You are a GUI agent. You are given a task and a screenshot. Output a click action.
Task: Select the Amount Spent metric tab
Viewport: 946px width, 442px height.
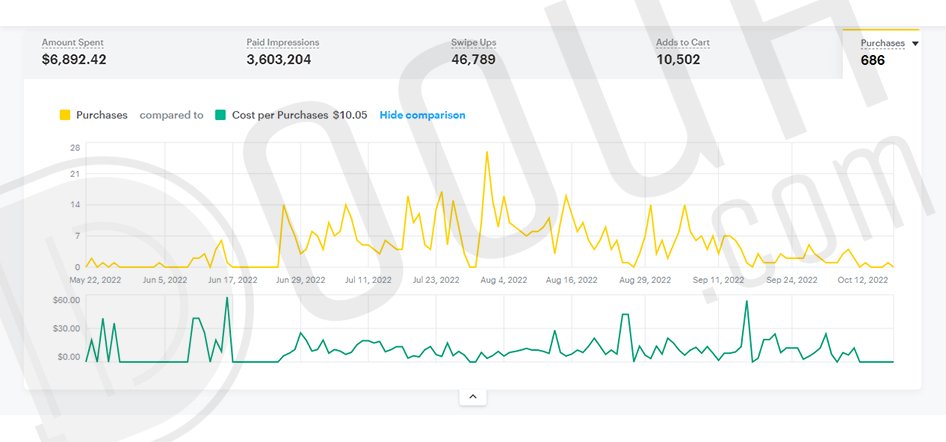pos(72,43)
